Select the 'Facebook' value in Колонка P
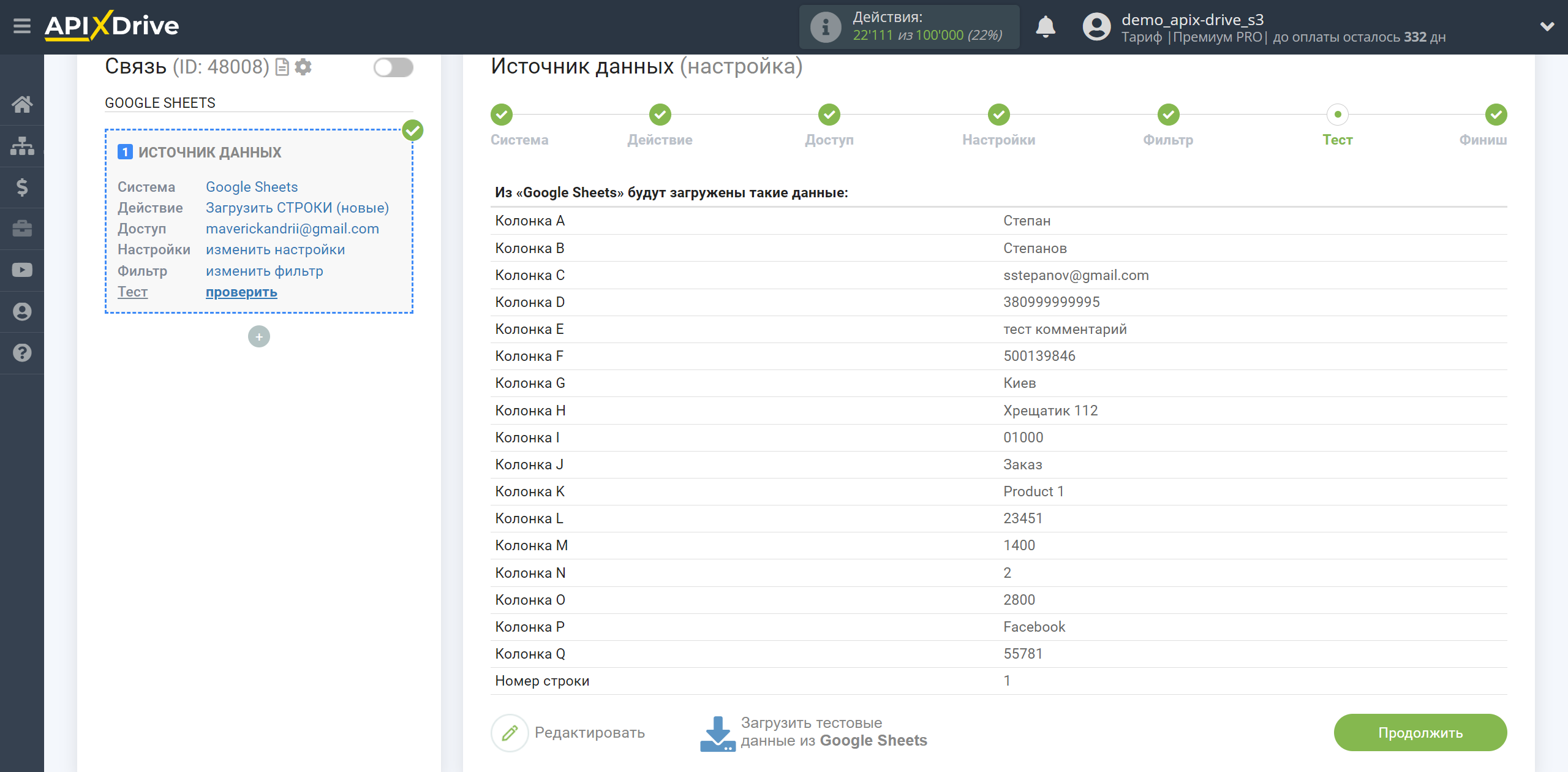This screenshot has height=772, width=1568. pos(1034,627)
